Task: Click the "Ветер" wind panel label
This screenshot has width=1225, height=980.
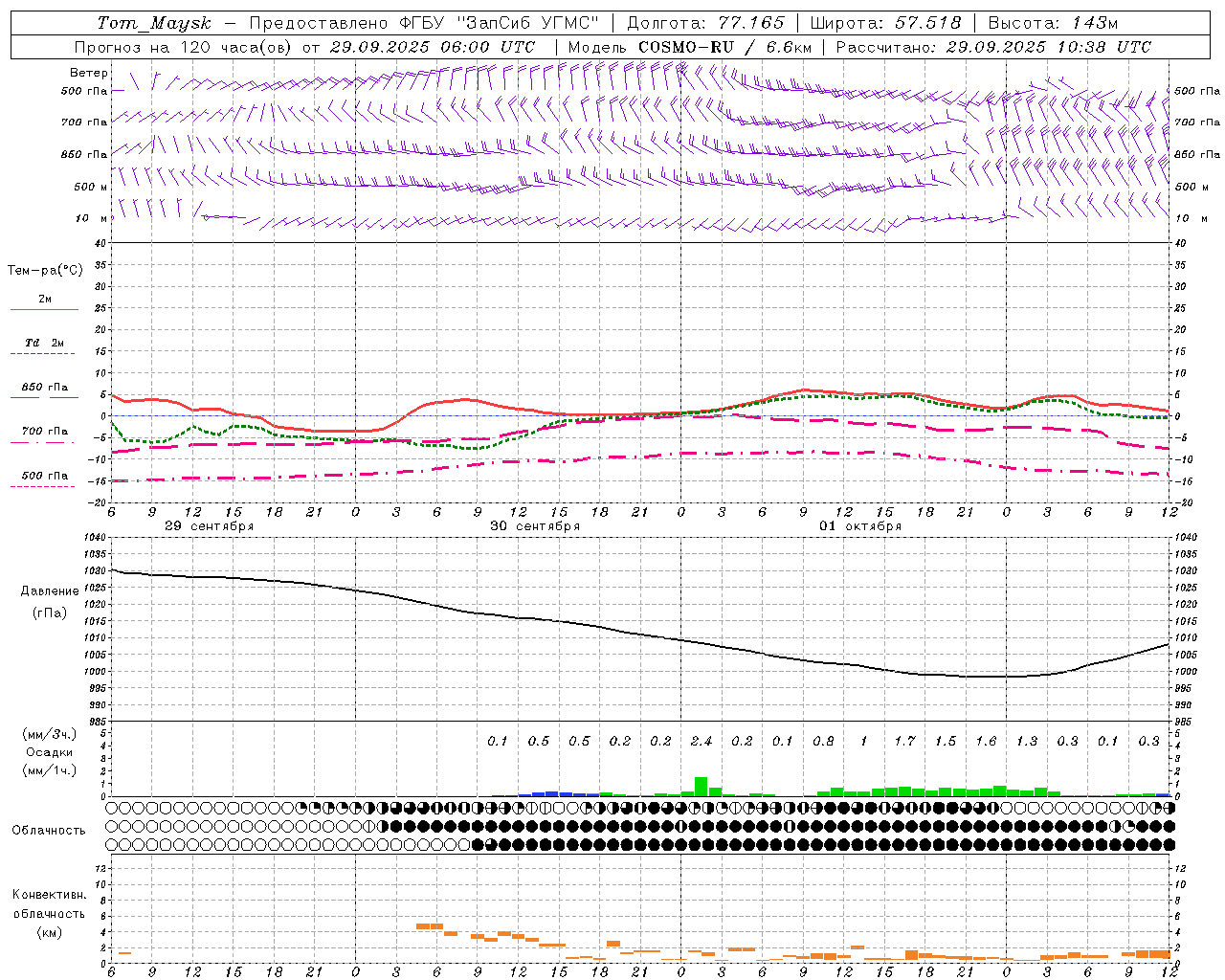Action: click(89, 73)
